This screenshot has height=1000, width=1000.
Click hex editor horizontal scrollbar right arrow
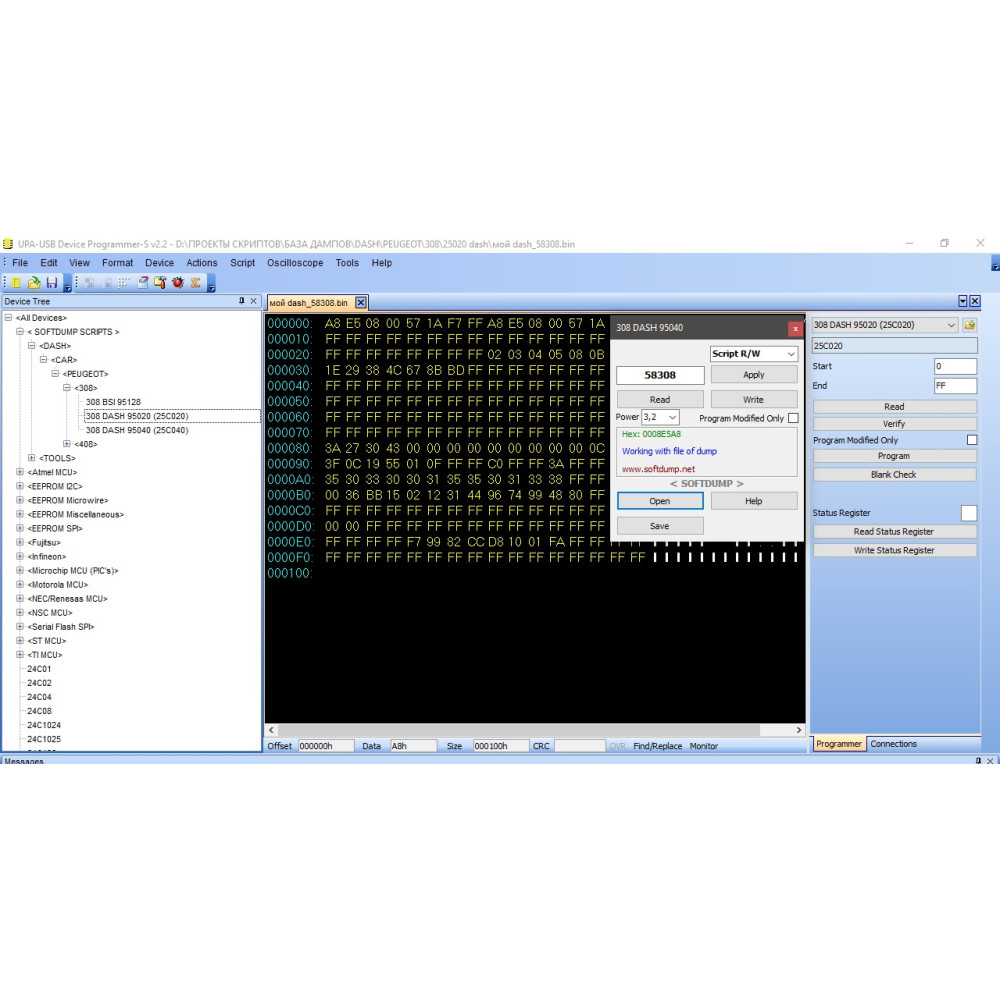(x=798, y=730)
